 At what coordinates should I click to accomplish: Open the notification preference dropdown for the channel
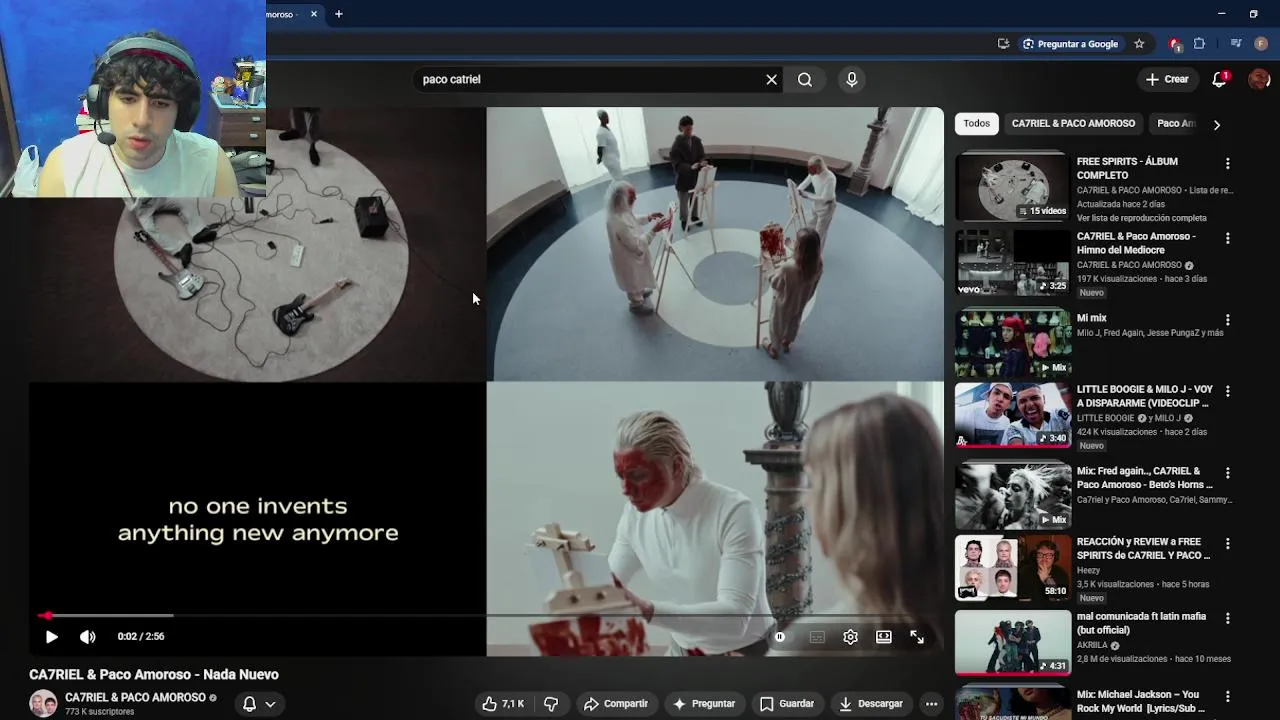click(258, 704)
